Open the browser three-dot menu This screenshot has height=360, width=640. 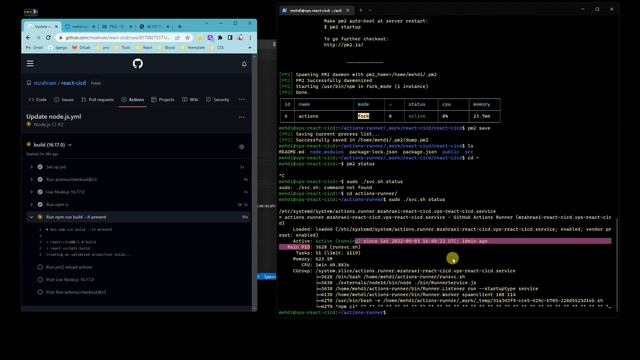[250, 38]
